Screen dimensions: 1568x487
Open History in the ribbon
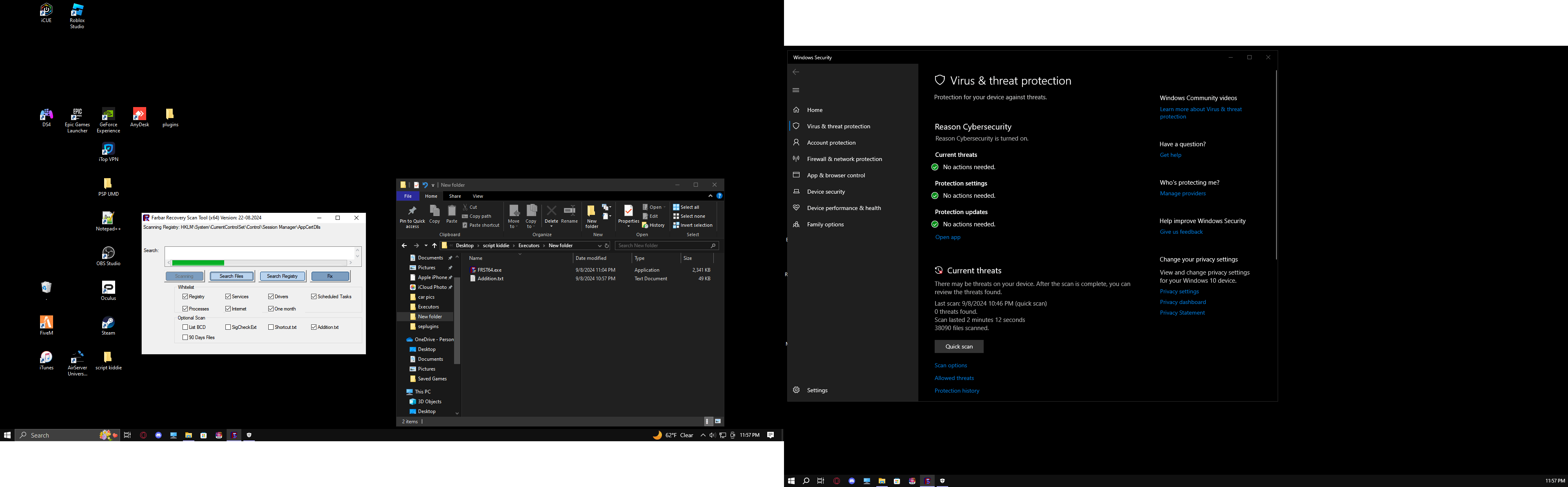(x=654, y=225)
